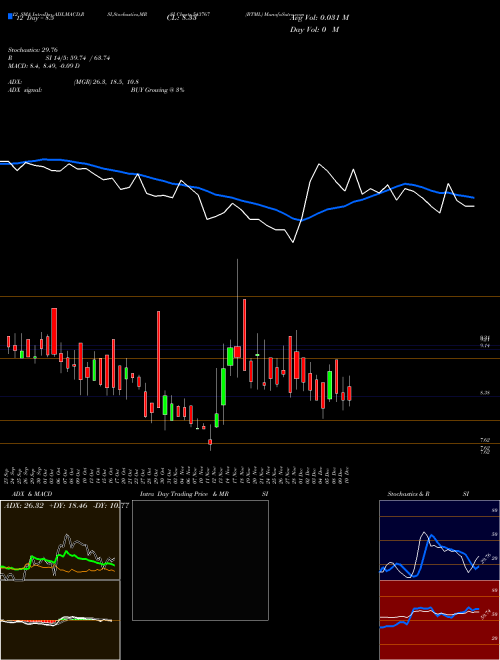Click the 'Intra Day Trading Price & MR' title
This screenshot has width=500, height=660.
point(184,494)
